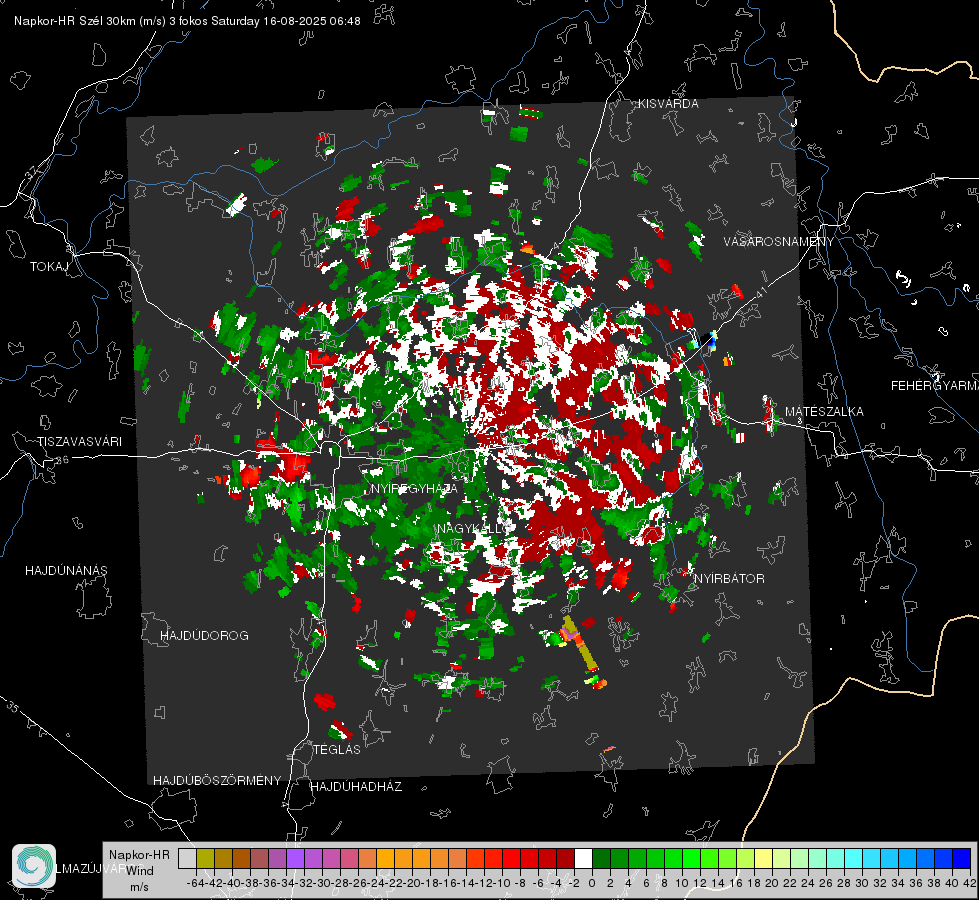Select the NYÍREGYHÁZA city label
Image resolution: width=979 pixels, height=900 pixels.
point(414,489)
